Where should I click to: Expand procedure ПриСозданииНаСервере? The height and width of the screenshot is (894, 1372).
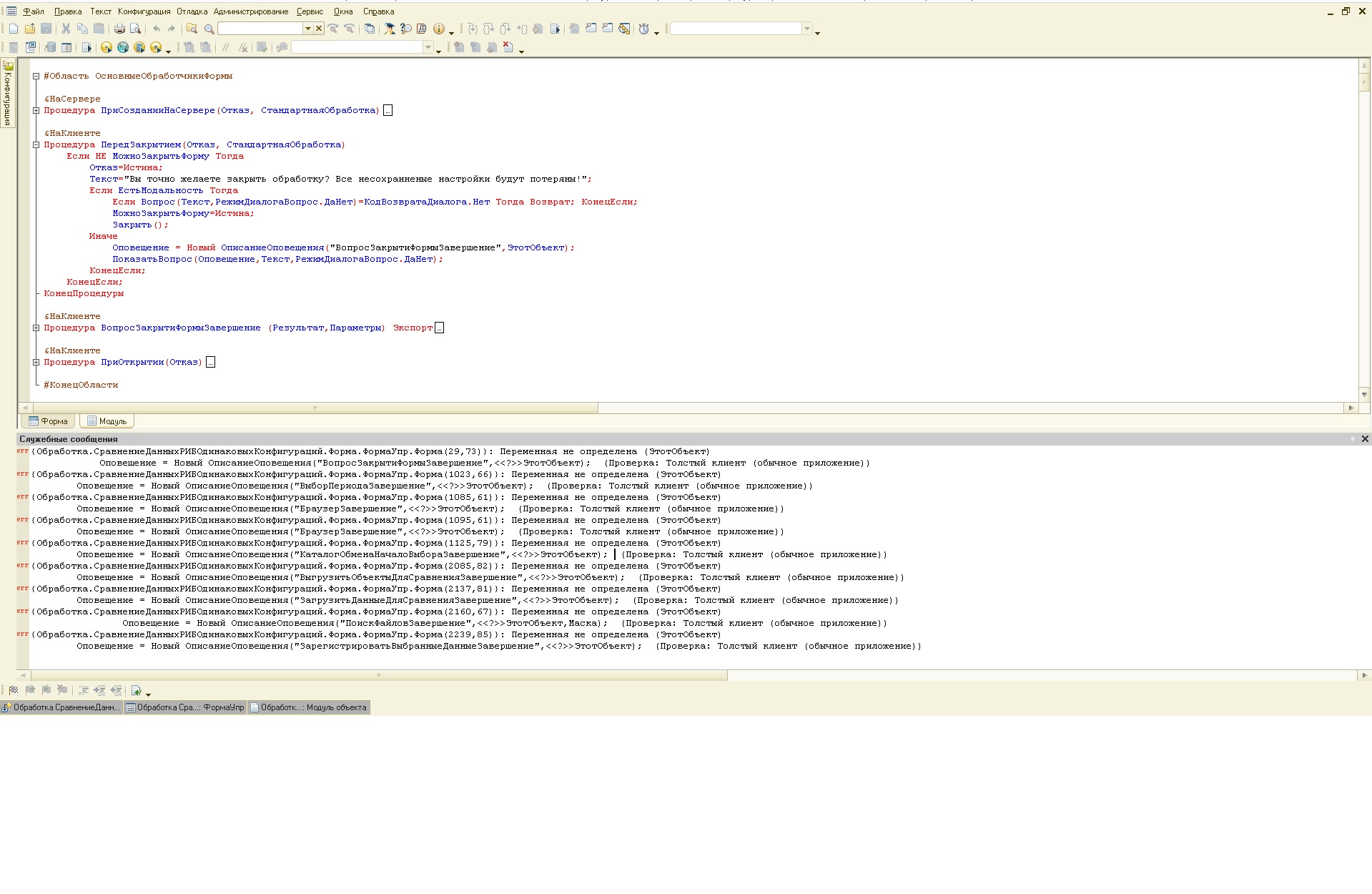pyautogui.click(x=36, y=110)
